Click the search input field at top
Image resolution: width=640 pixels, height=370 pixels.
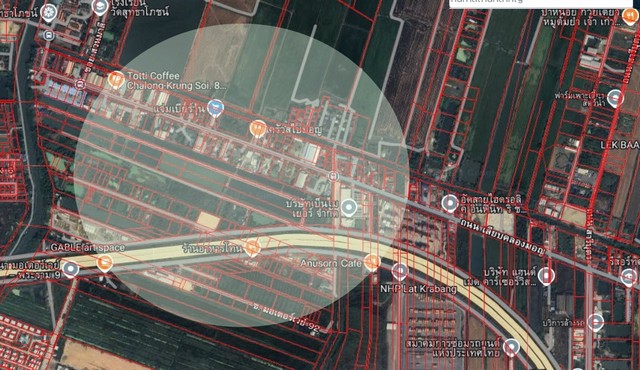[541, 3]
